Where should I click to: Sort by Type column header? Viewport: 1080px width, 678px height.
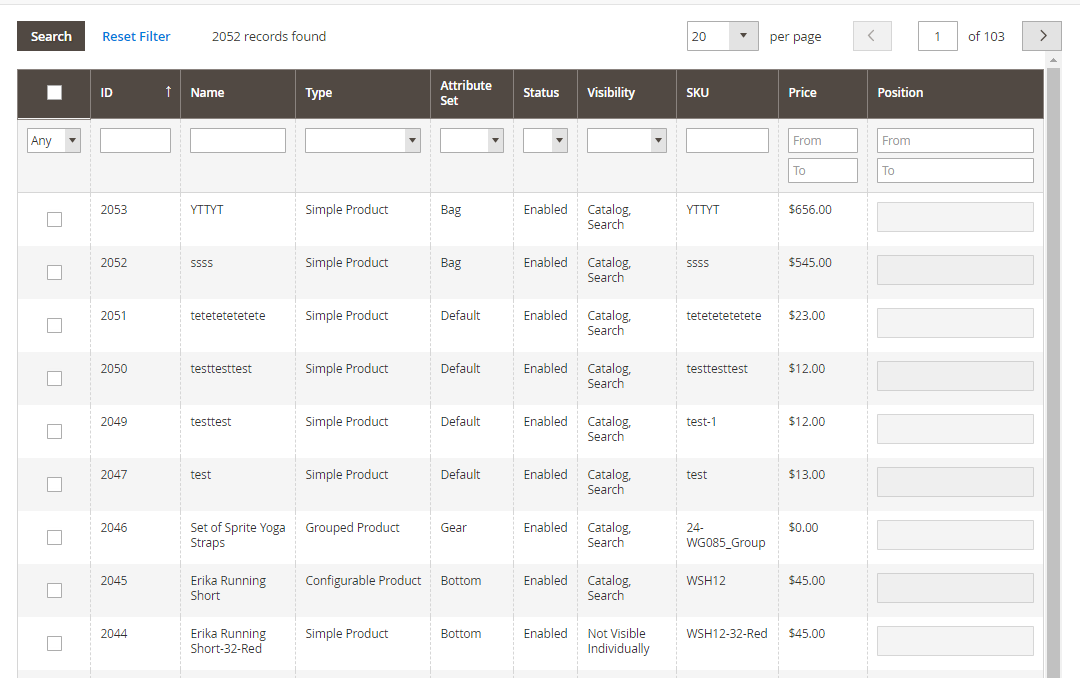[363, 93]
